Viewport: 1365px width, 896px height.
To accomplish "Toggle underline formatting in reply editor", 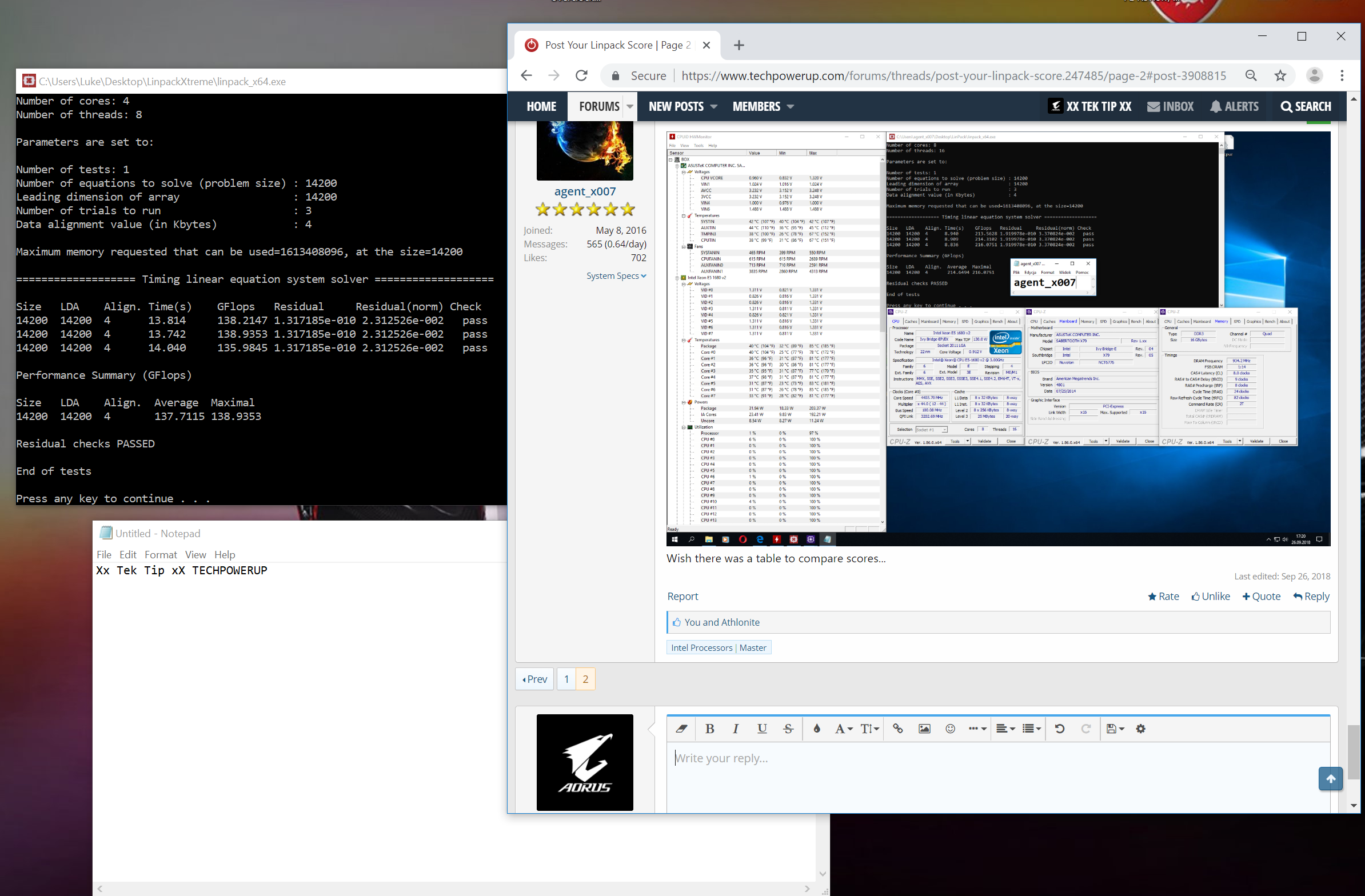I will tap(761, 729).
